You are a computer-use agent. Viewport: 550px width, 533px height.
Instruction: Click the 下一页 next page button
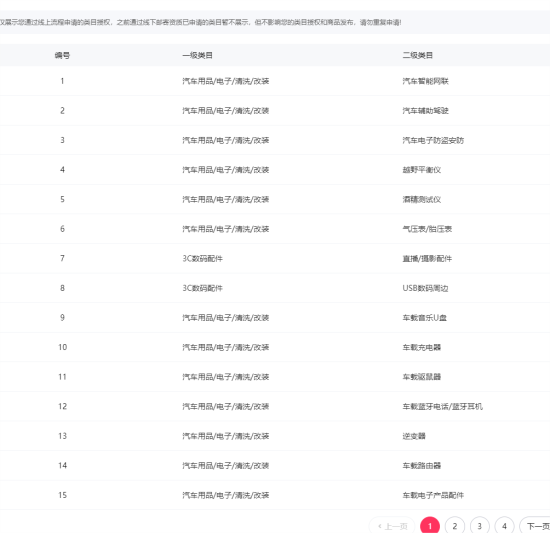[x=536, y=526]
